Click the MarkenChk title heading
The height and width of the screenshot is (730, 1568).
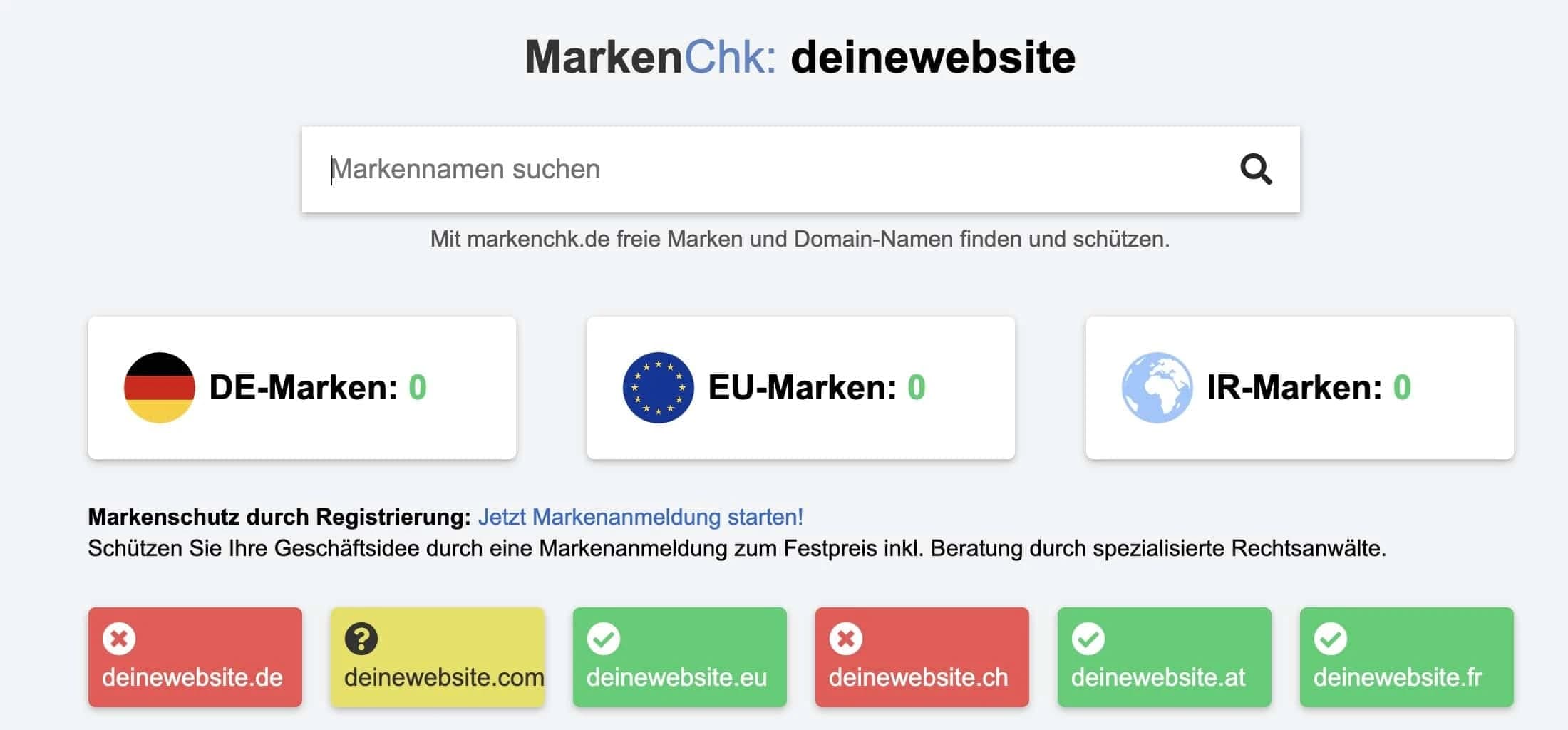tap(798, 57)
